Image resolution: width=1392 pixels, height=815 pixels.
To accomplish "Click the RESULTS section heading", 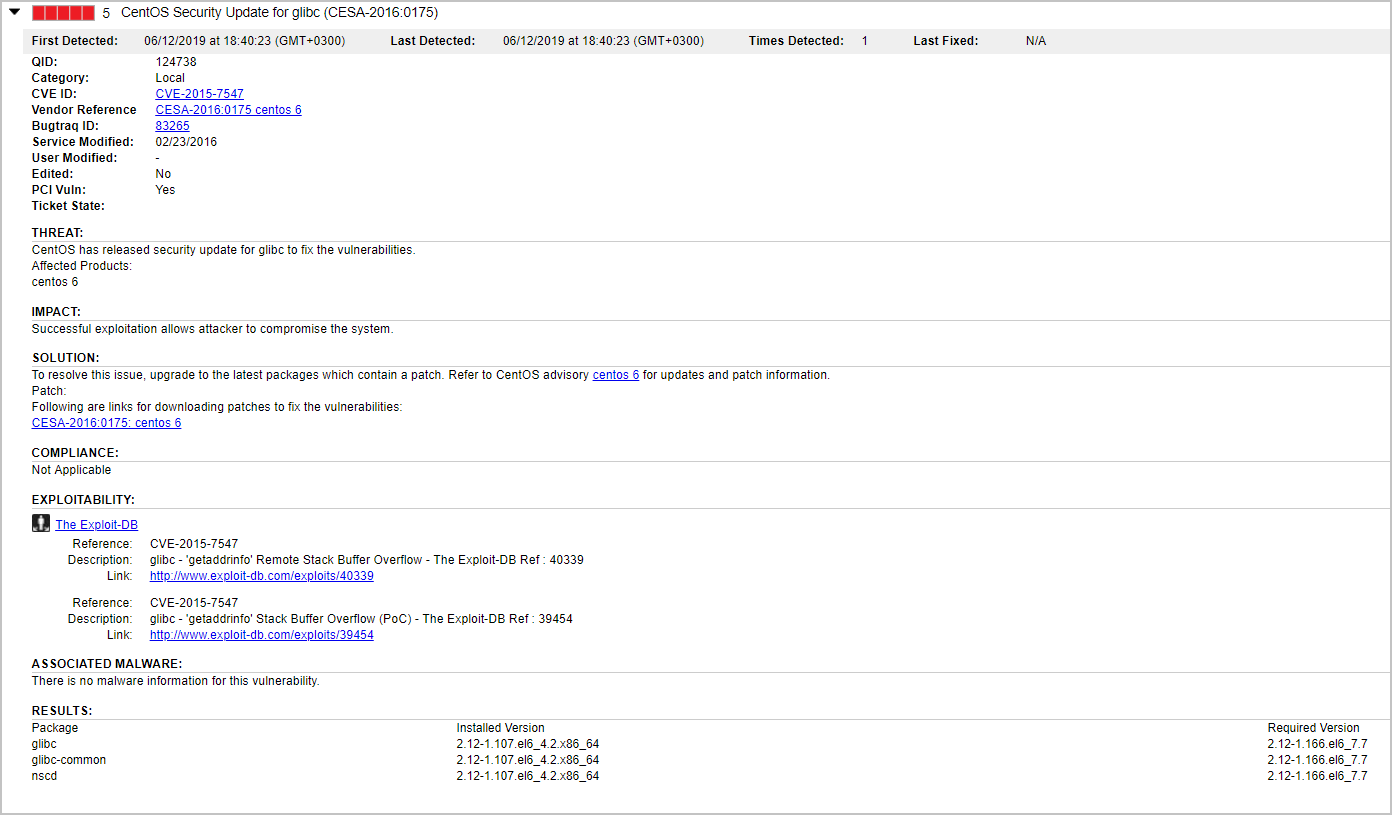I will (x=62, y=711).
